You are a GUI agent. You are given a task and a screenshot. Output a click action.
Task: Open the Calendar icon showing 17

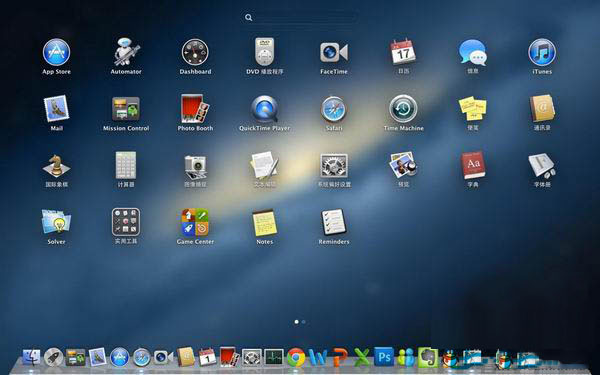(x=403, y=51)
